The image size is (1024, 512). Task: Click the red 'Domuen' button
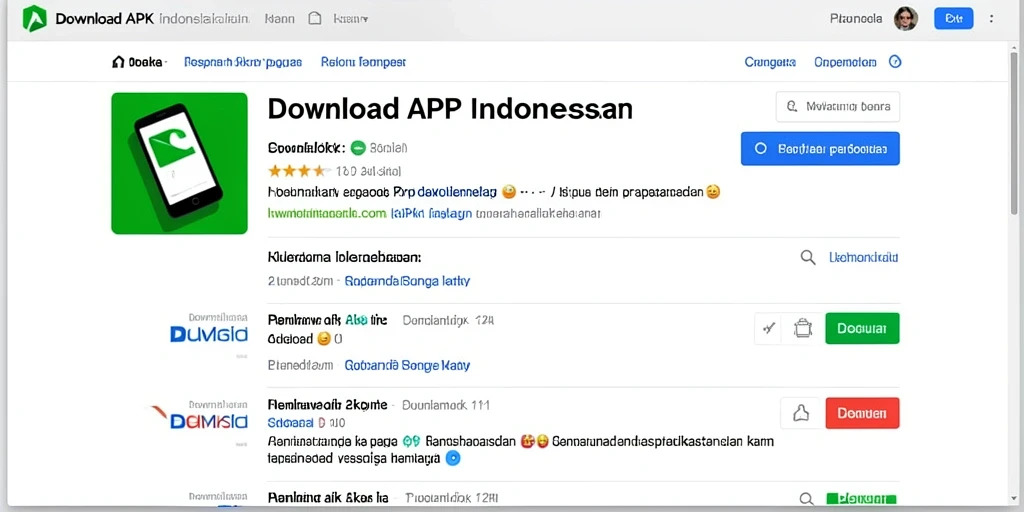pyautogui.click(x=862, y=413)
